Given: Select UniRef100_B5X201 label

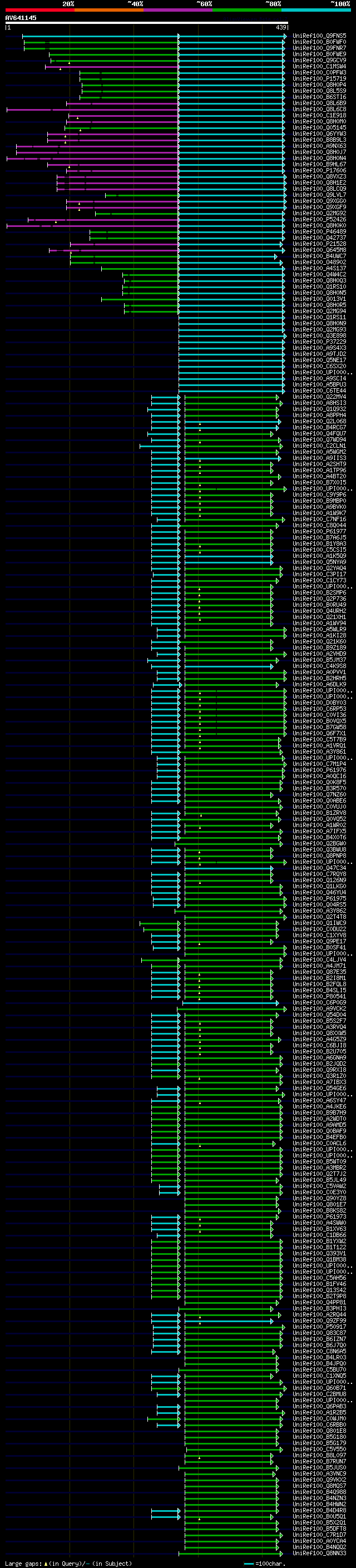Looking at the screenshot, I should click(319, 1522).
